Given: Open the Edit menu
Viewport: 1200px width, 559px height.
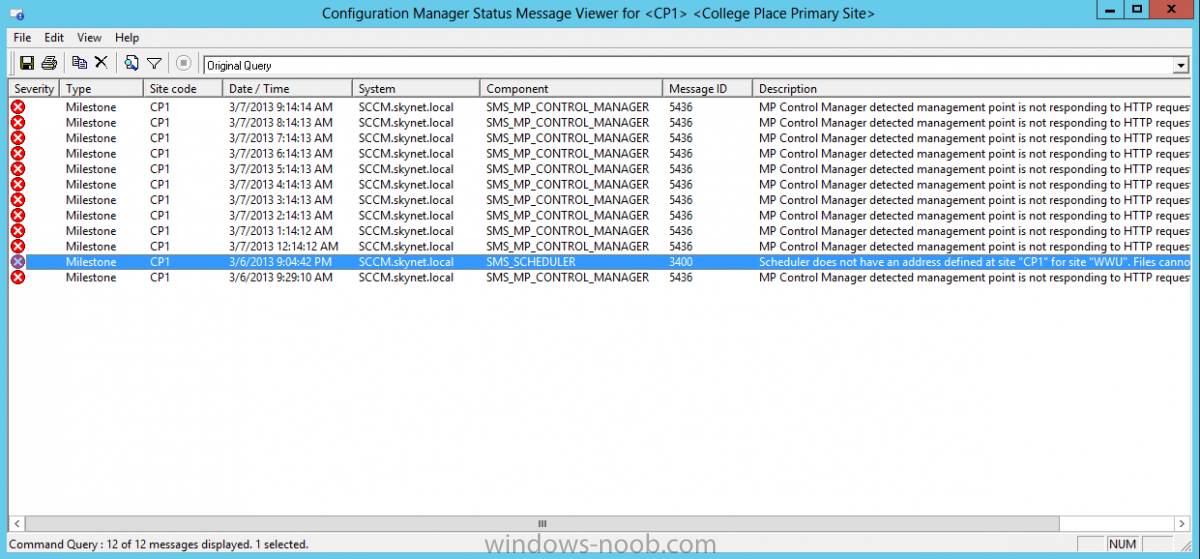Looking at the screenshot, I should [x=54, y=37].
